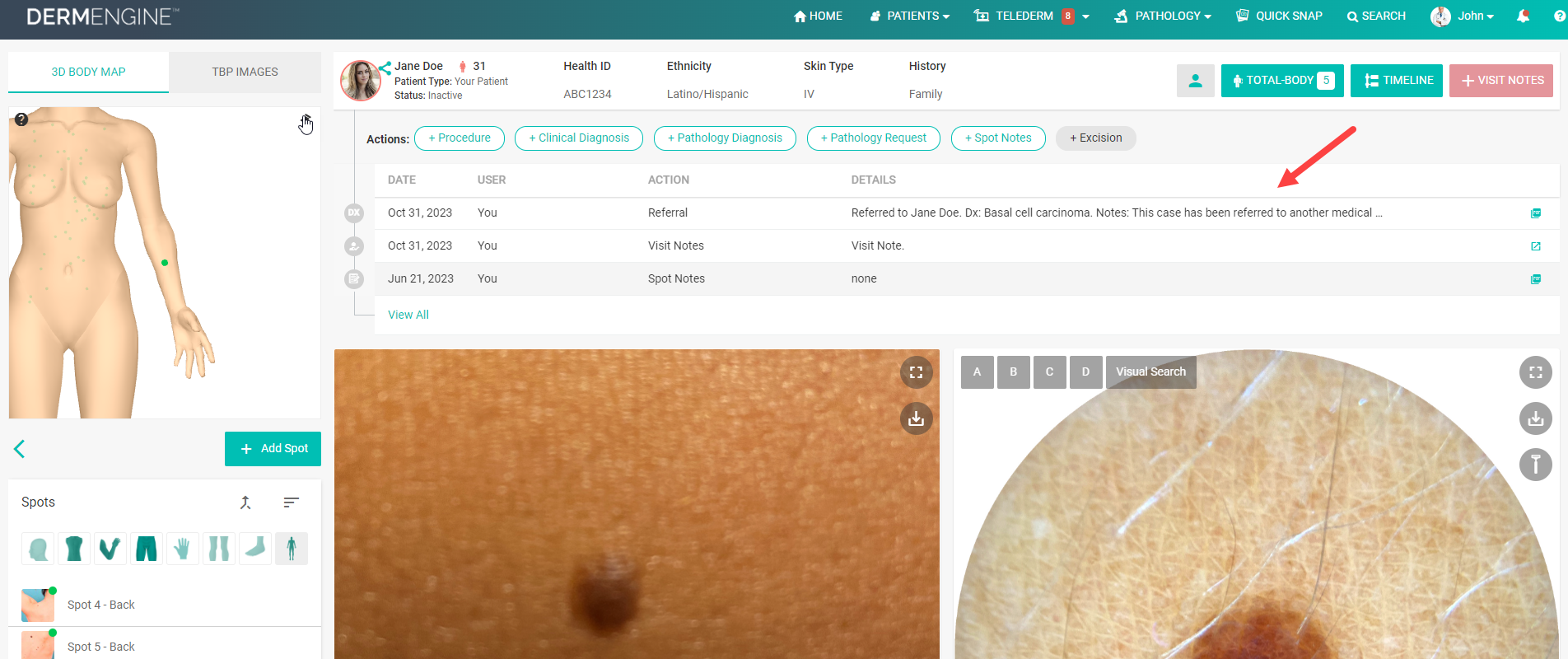Click the green spot marker on the arm
The image size is (1568, 659).
click(x=165, y=263)
